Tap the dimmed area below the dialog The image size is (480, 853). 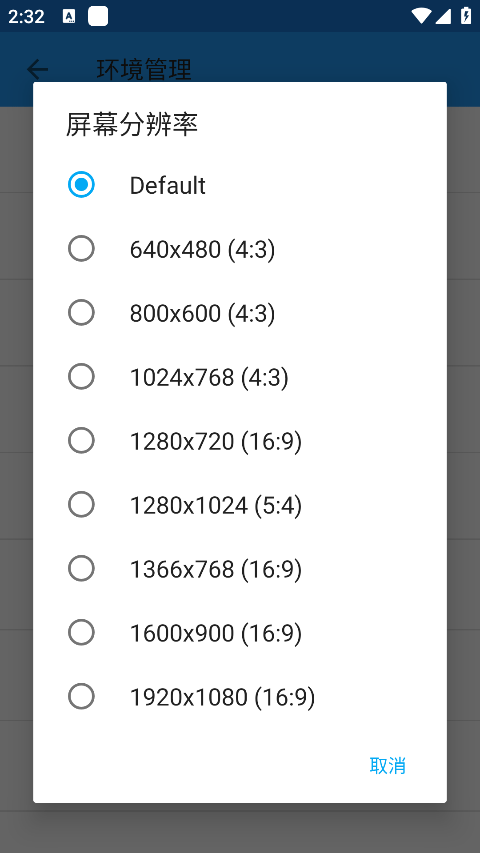pyautogui.click(x=239, y=828)
